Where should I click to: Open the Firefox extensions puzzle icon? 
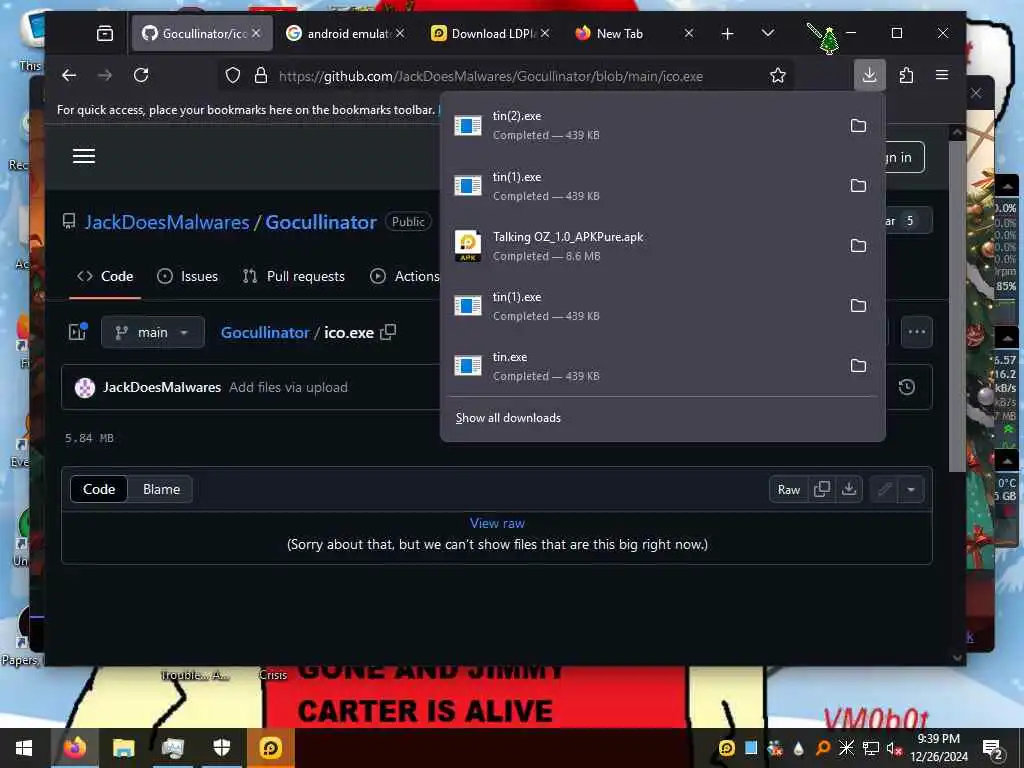pyautogui.click(x=906, y=76)
